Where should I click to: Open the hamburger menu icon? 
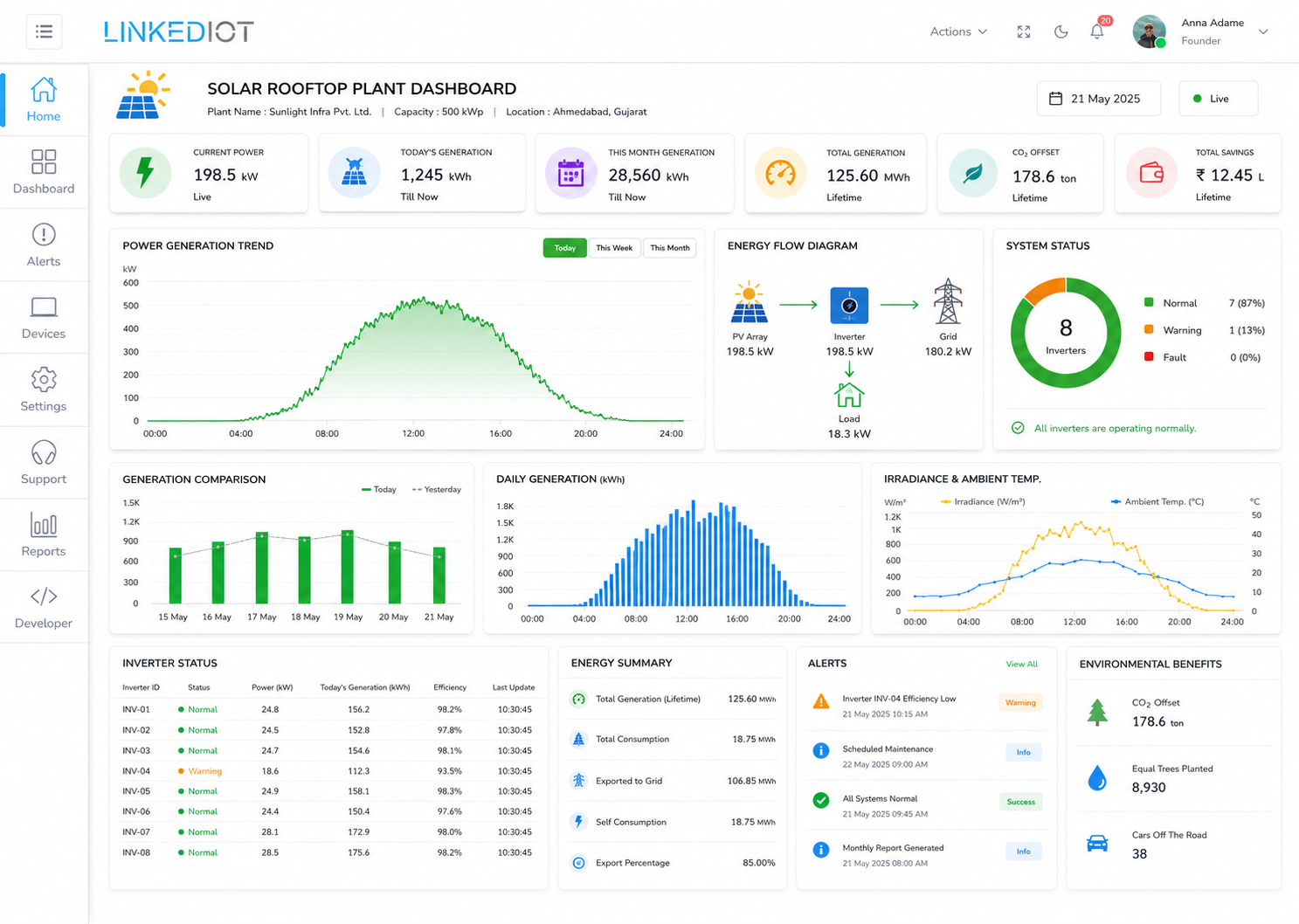click(44, 32)
